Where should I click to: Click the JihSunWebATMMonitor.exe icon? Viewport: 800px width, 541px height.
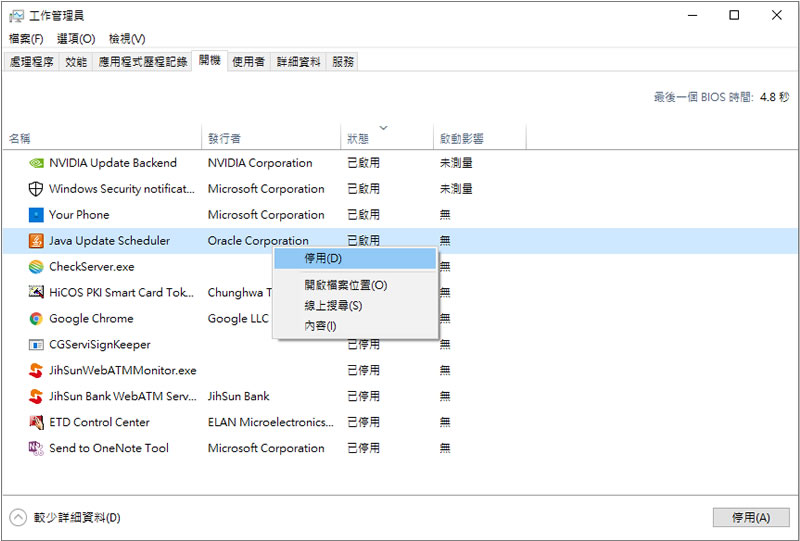click(x=36, y=371)
